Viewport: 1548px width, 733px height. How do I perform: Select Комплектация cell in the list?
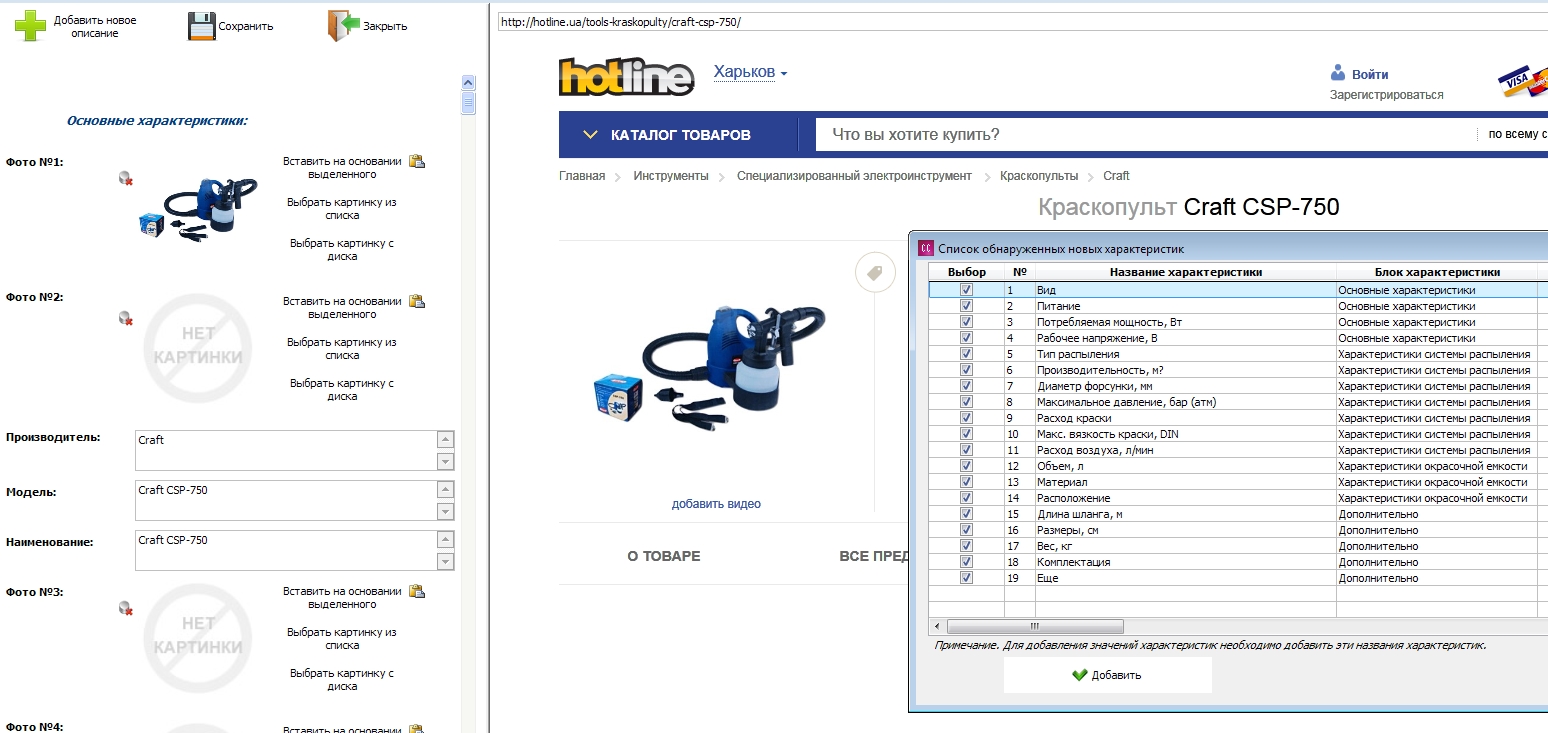(x=1185, y=562)
